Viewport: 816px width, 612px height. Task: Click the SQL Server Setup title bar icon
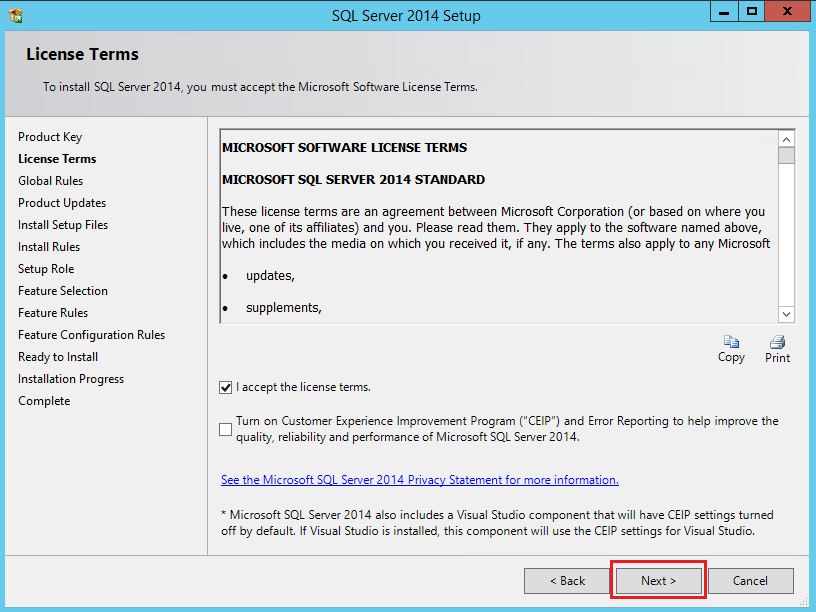click(16, 16)
